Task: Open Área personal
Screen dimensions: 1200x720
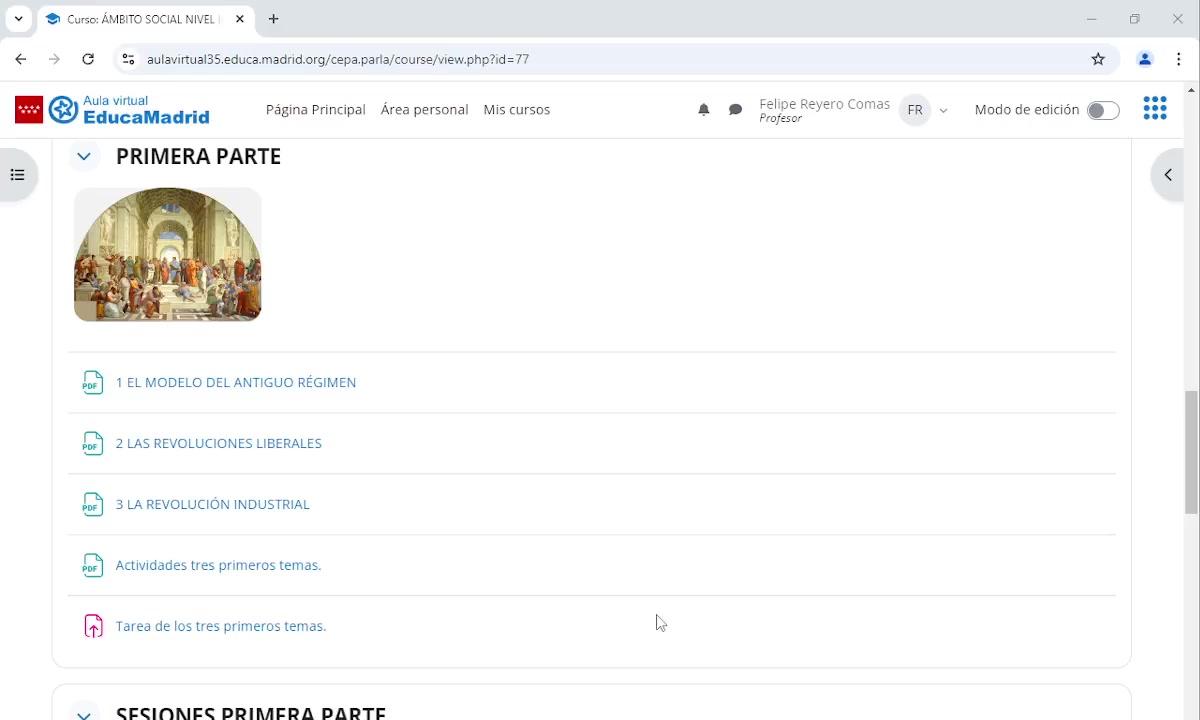Action: tap(425, 110)
